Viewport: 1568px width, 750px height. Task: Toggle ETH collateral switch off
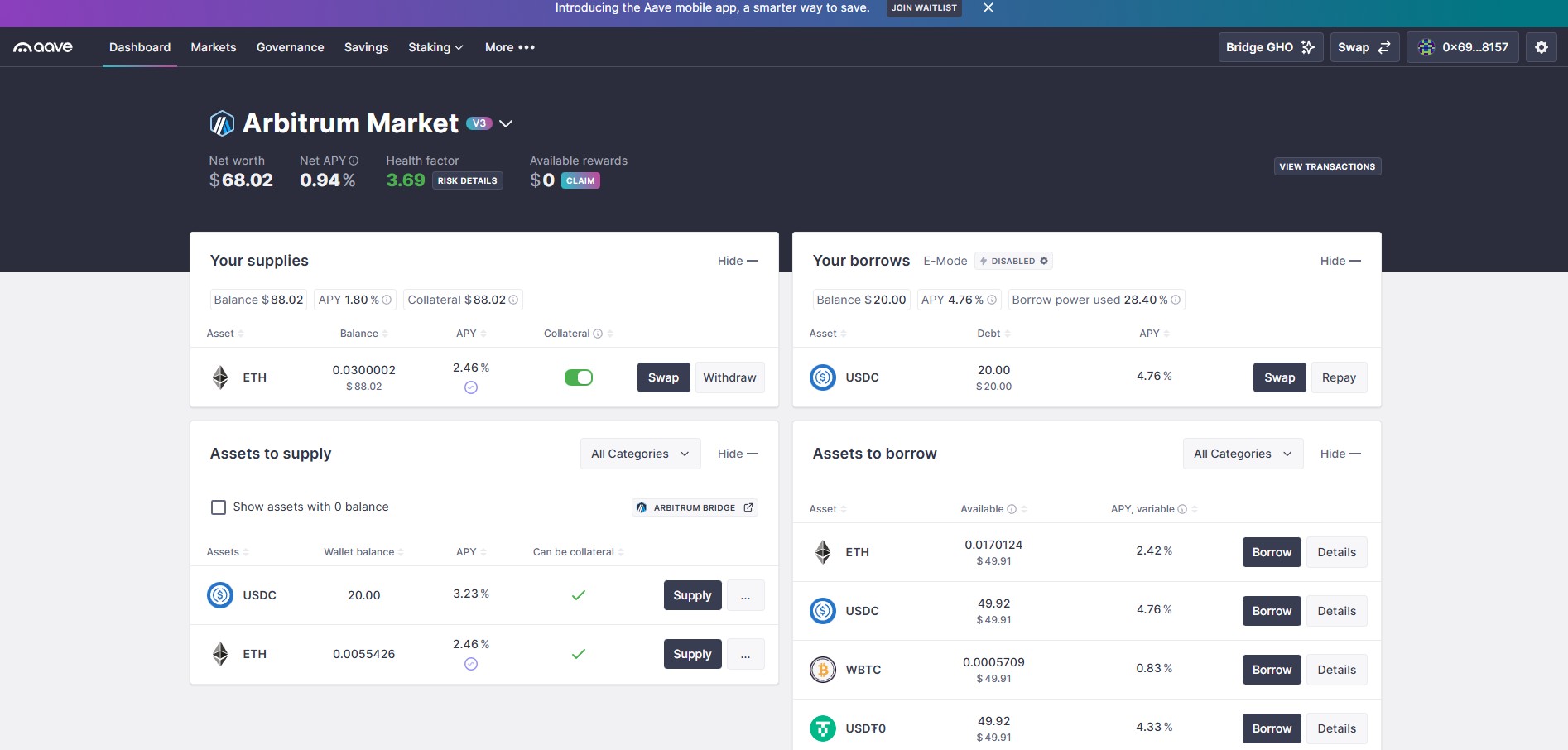tap(578, 377)
